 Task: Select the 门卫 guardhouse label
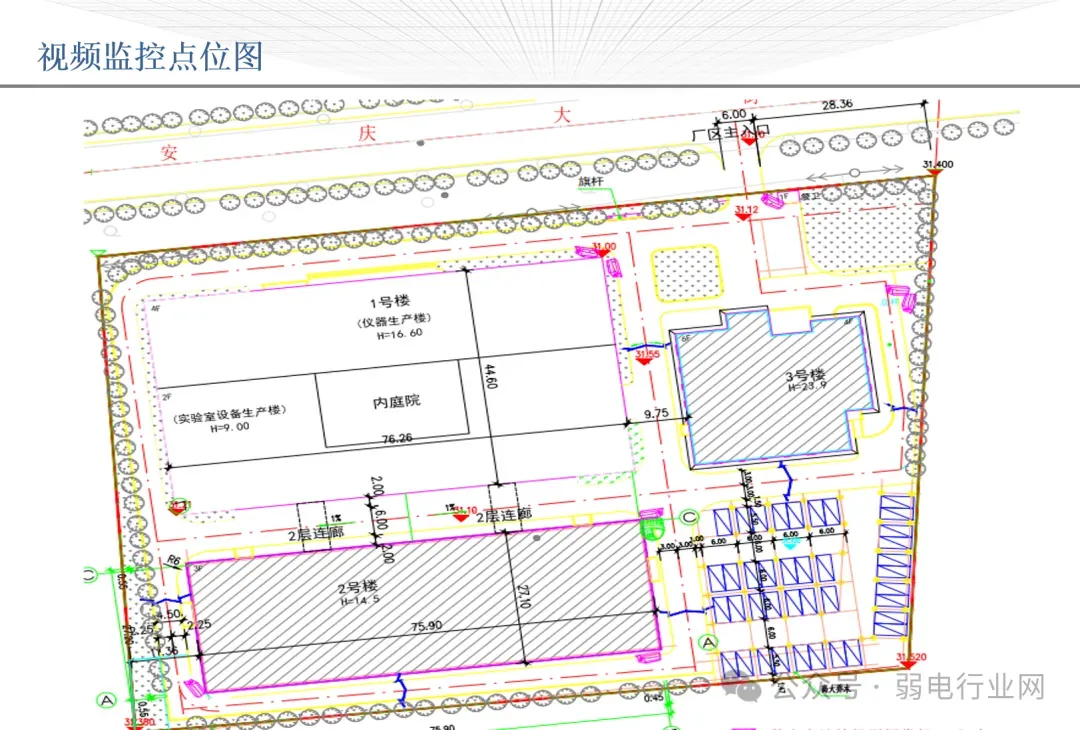(811, 196)
